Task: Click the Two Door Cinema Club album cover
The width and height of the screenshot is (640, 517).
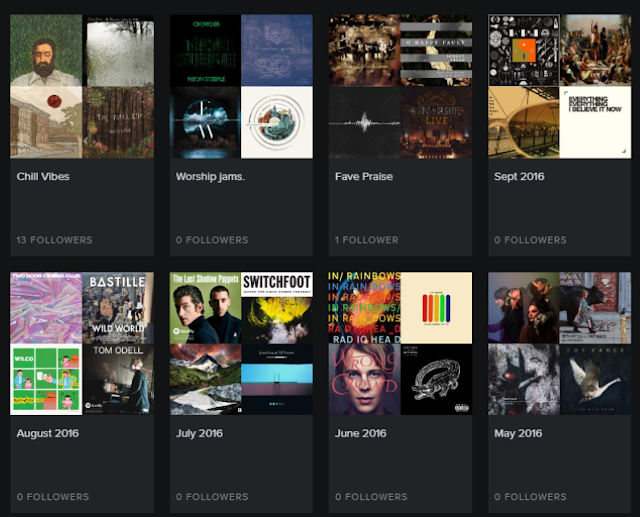Action: 46,308
